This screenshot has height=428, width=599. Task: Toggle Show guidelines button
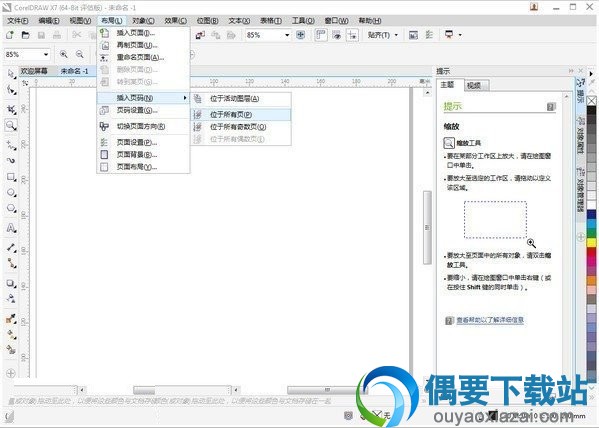[352, 35]
